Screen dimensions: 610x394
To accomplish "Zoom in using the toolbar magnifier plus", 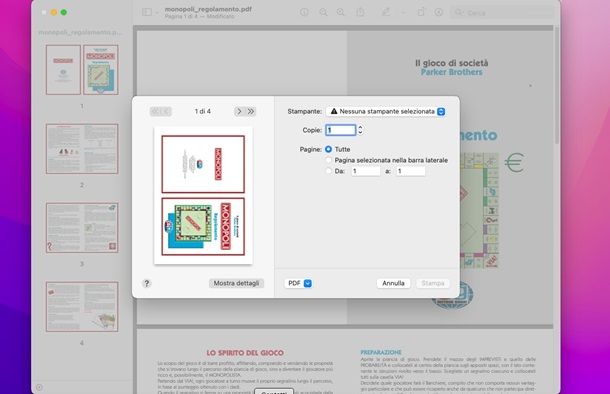I will pos(340,12).
